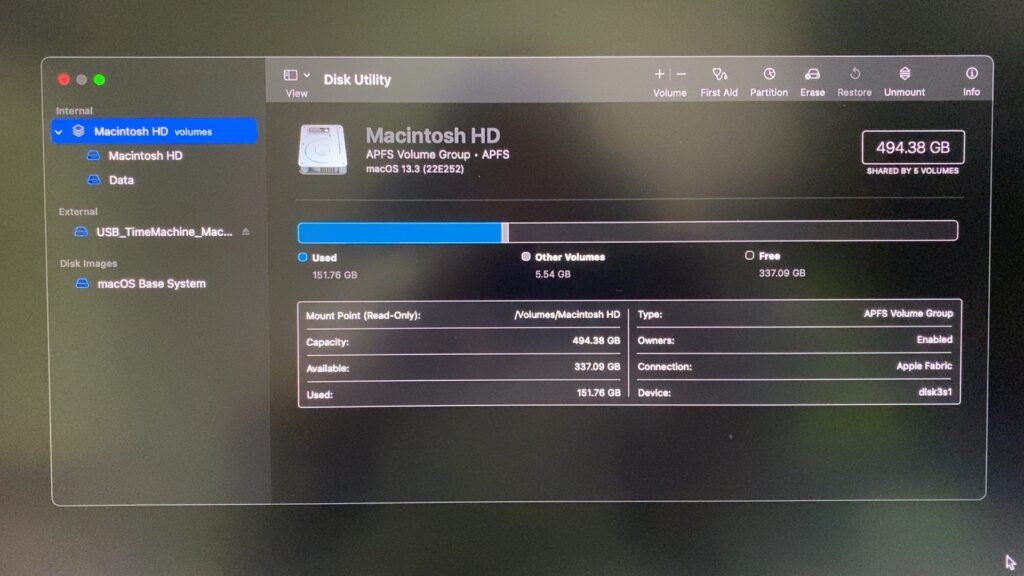Click the 'APFS Volume Group • APFS' subtitle
Viewport: 1024px width, 576px height.
[438, 155]
